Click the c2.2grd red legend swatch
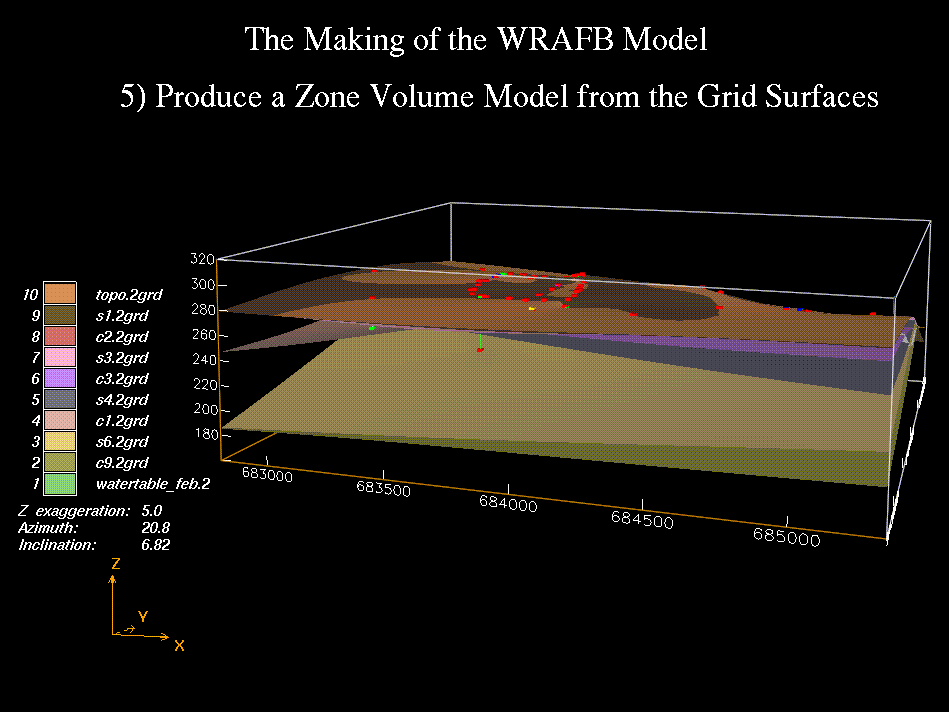Image resolution: width=949 pixels, height=712 pixels. 61,336
